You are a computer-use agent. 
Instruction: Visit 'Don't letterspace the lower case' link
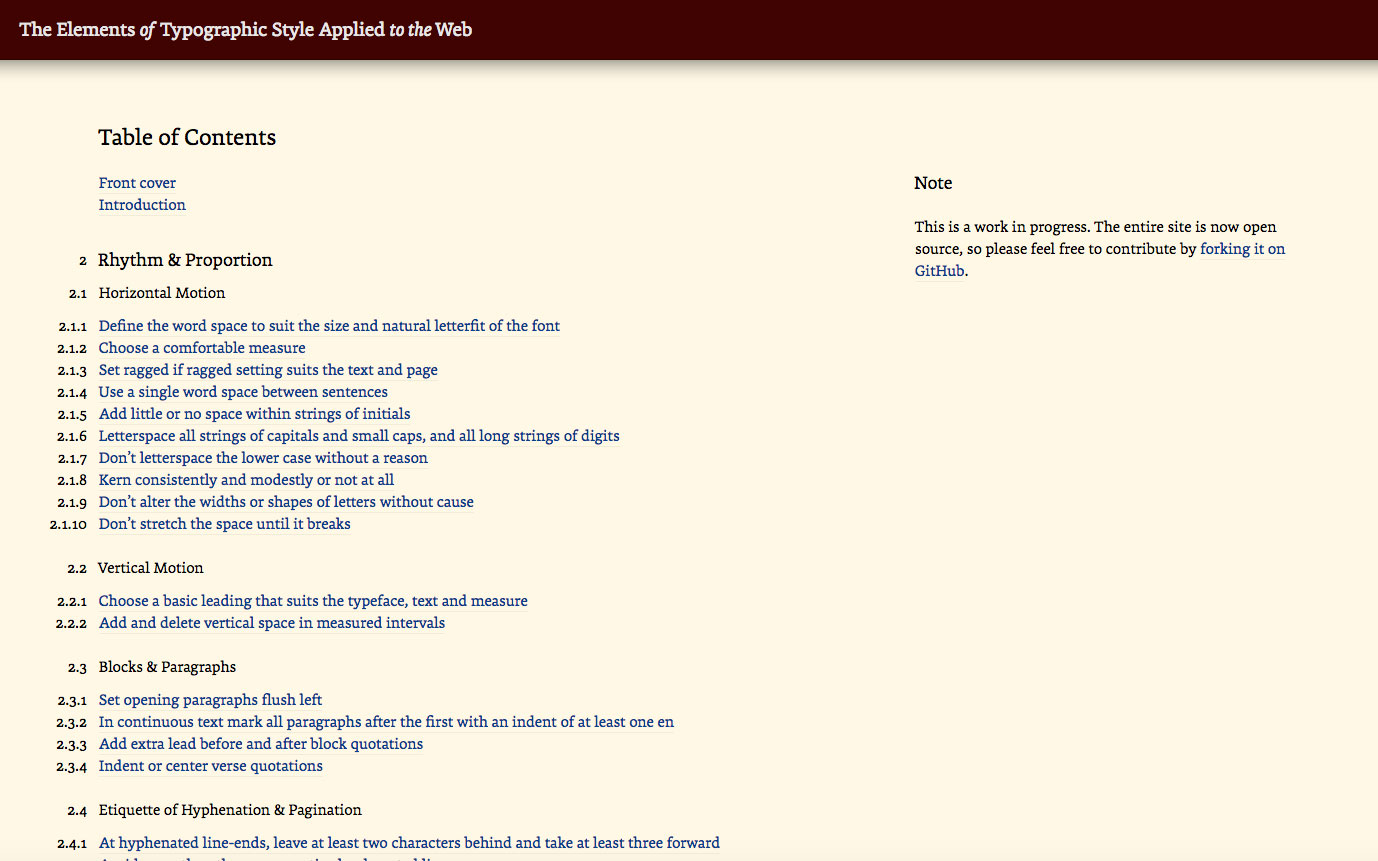pyautogui.click(x=263, y=458)
